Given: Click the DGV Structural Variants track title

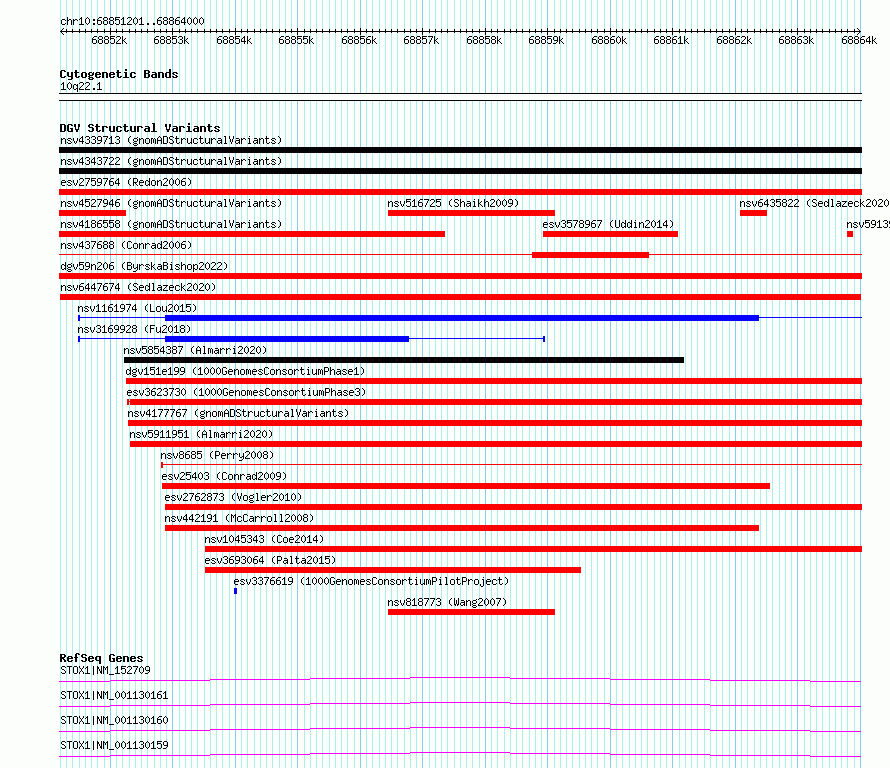Looking at the screenshot, I should click(140, 128).
